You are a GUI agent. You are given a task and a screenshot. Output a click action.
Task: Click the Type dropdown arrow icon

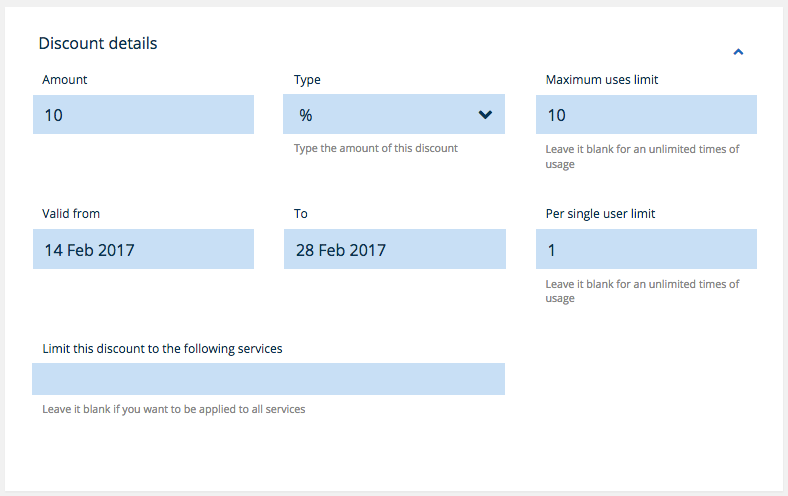[485, 115]
